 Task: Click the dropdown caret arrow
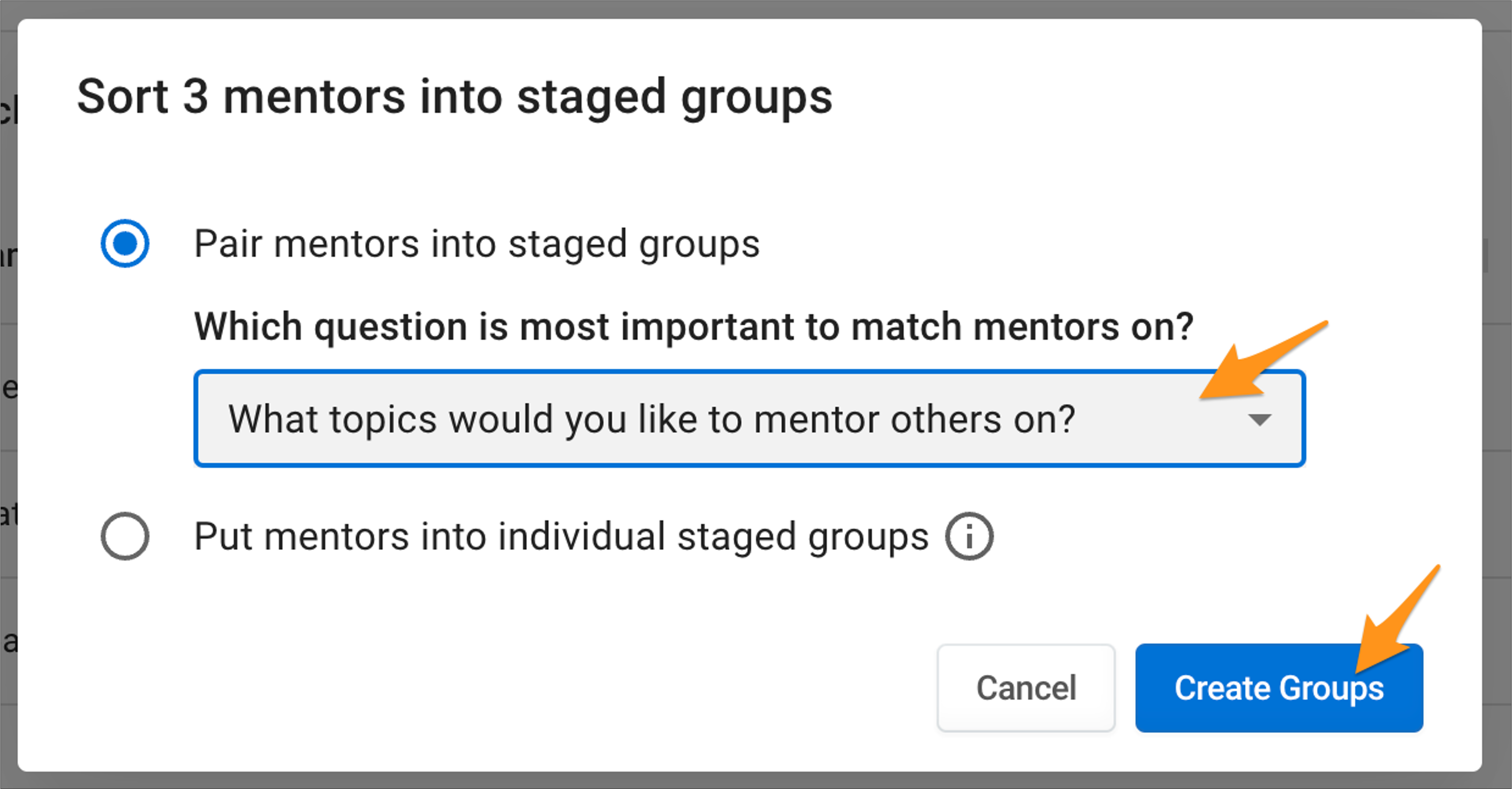(x=1260, y=420)
